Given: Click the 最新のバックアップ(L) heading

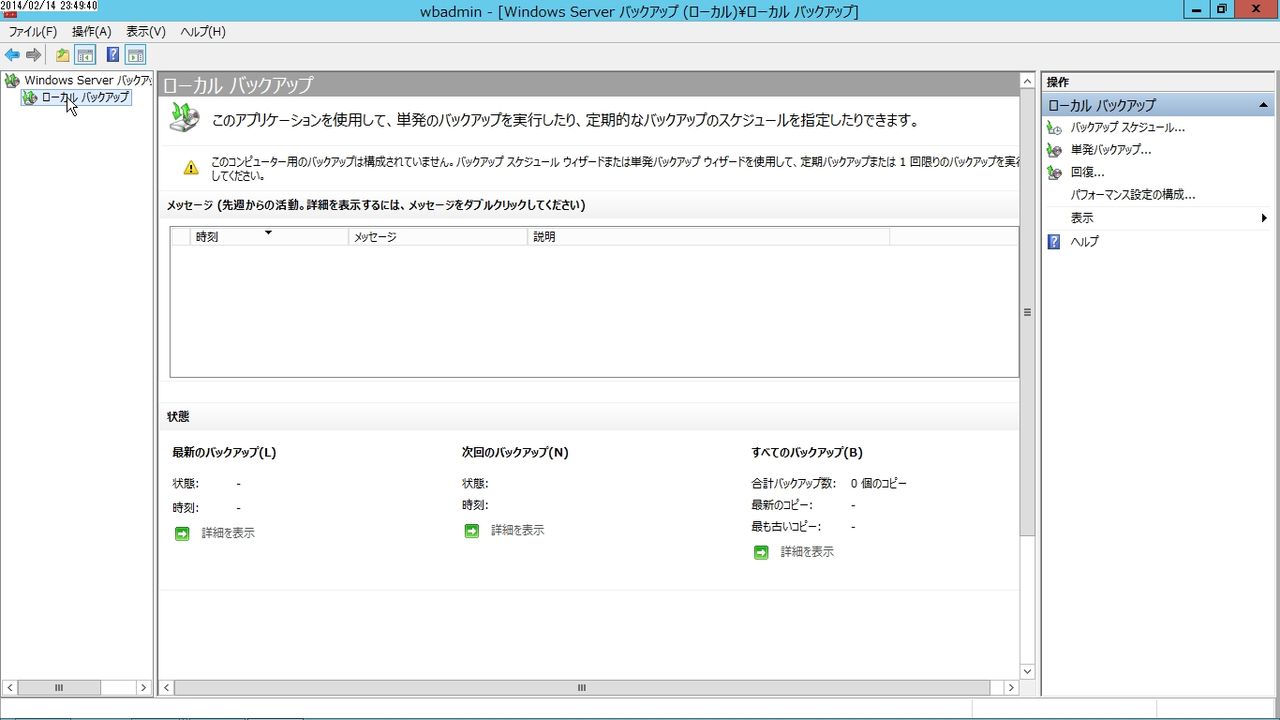Looking at the screenshot, I should [224, 452].
